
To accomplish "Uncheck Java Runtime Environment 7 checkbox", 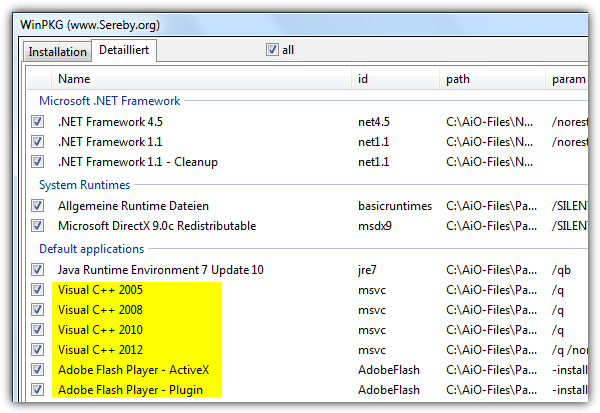I will 38,270.
